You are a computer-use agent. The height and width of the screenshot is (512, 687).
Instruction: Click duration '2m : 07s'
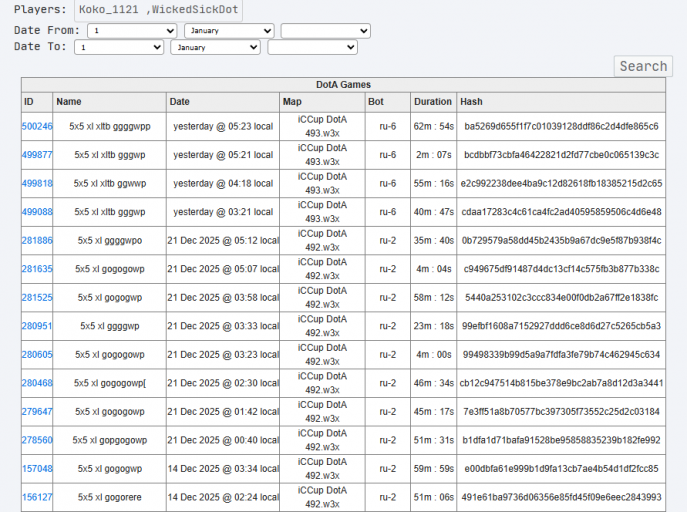[x=434, y=155]
